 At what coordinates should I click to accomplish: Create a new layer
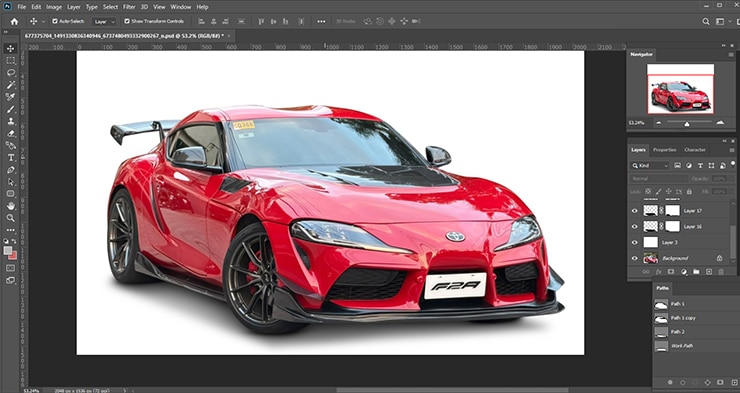708,272
